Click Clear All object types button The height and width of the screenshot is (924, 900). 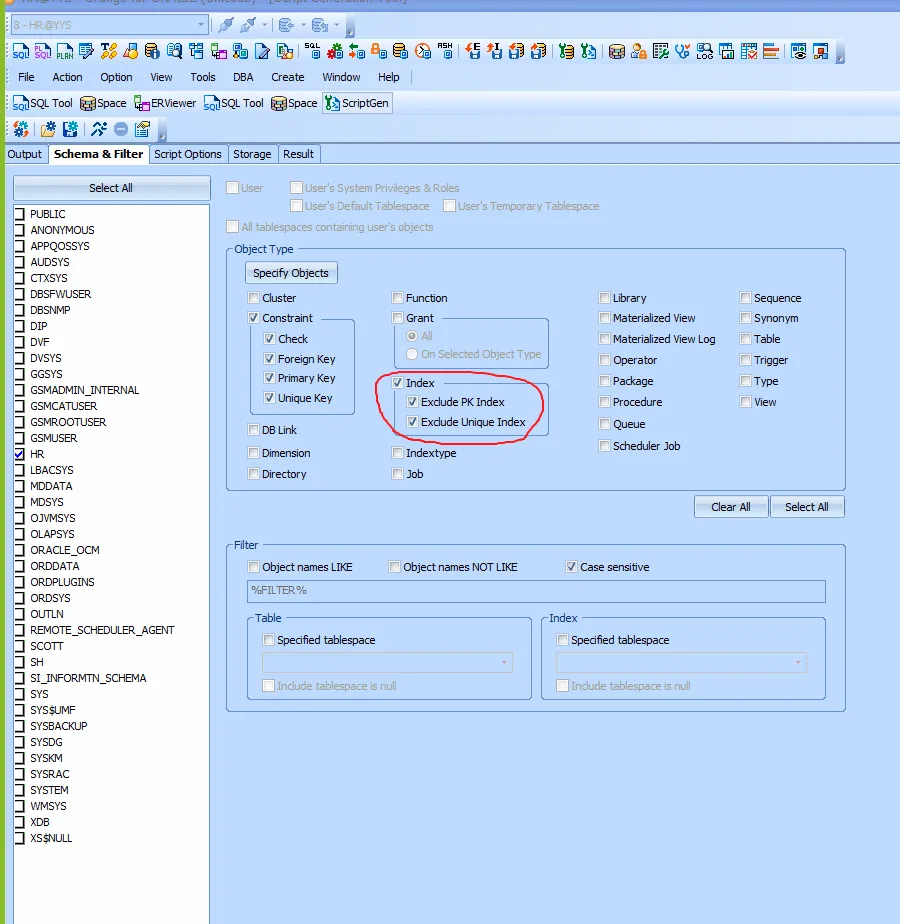pyautogui.click(x=731, y=507)
